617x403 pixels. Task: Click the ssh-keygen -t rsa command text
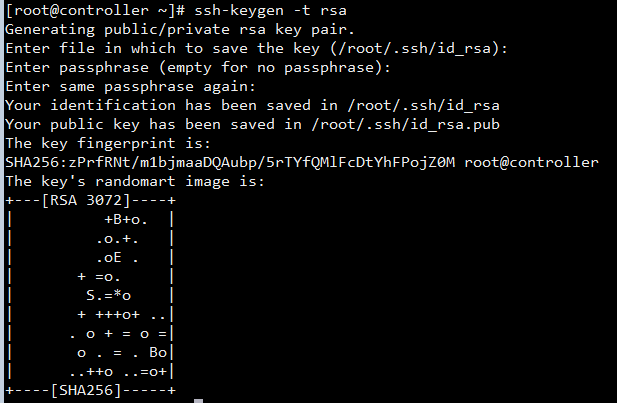pyautogui.click(x=270, y=11)
